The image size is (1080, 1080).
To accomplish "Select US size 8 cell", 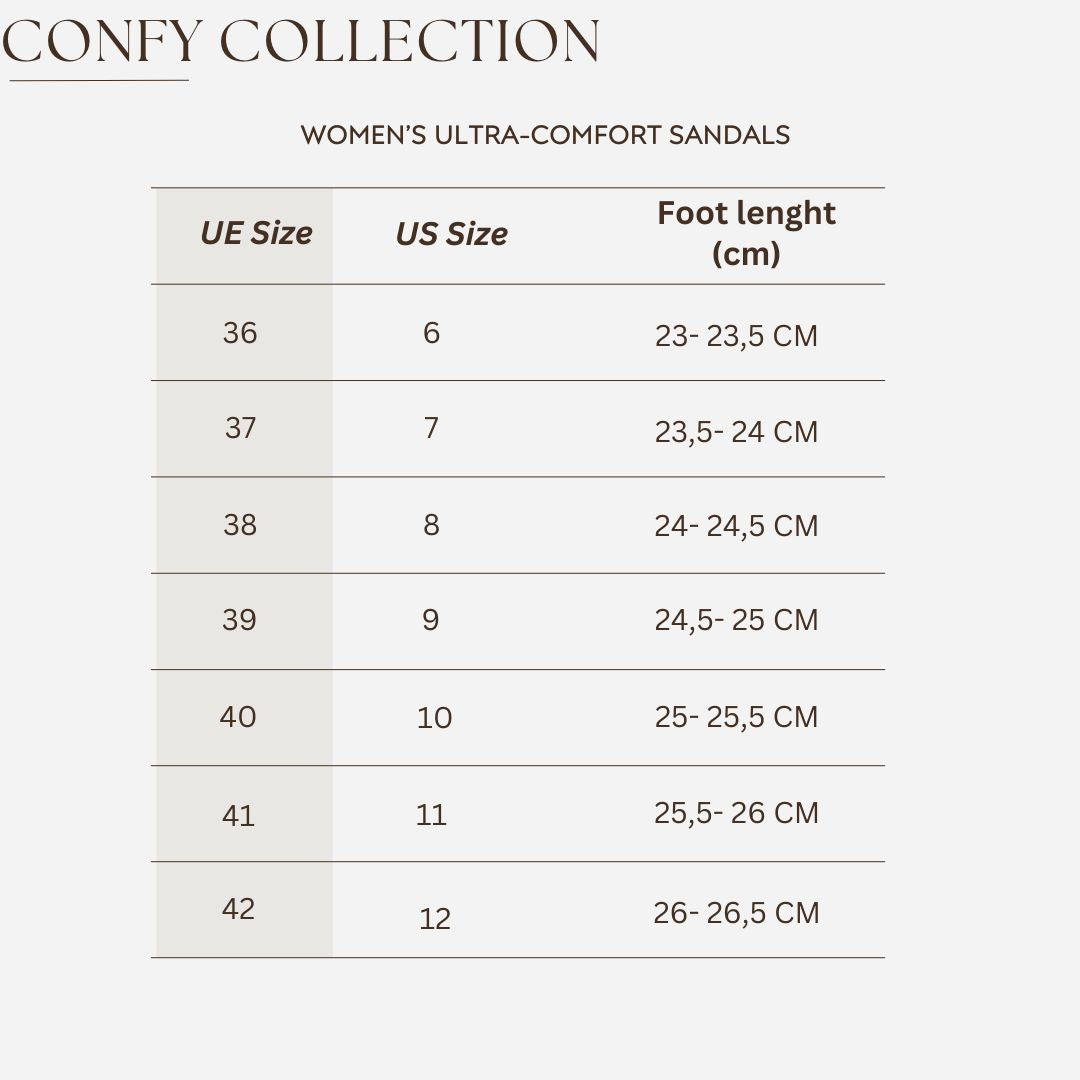I will 431,525.
